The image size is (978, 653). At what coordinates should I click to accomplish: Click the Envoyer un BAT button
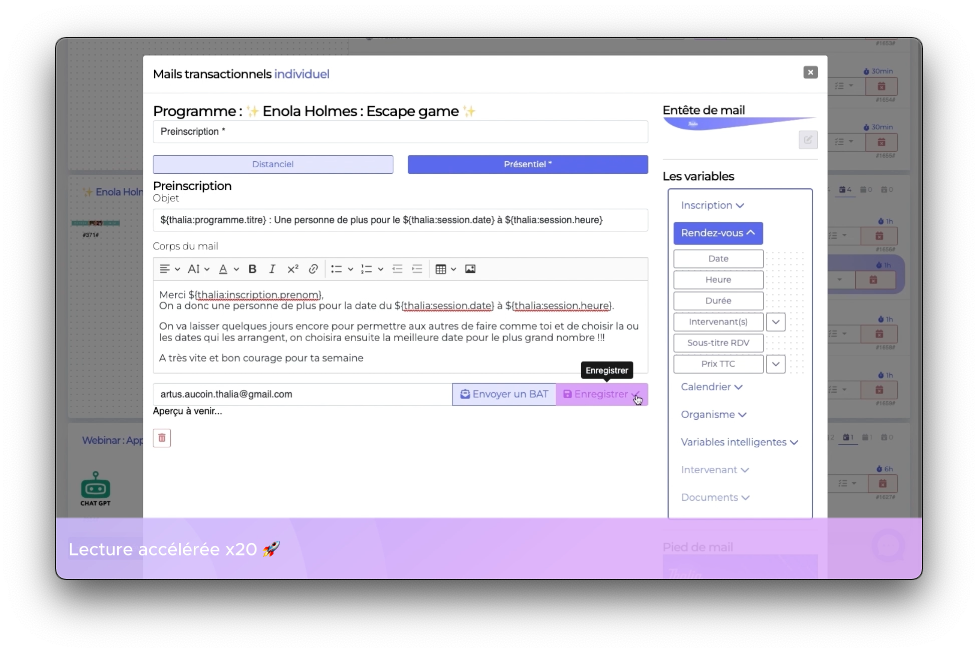pos(504,394)
